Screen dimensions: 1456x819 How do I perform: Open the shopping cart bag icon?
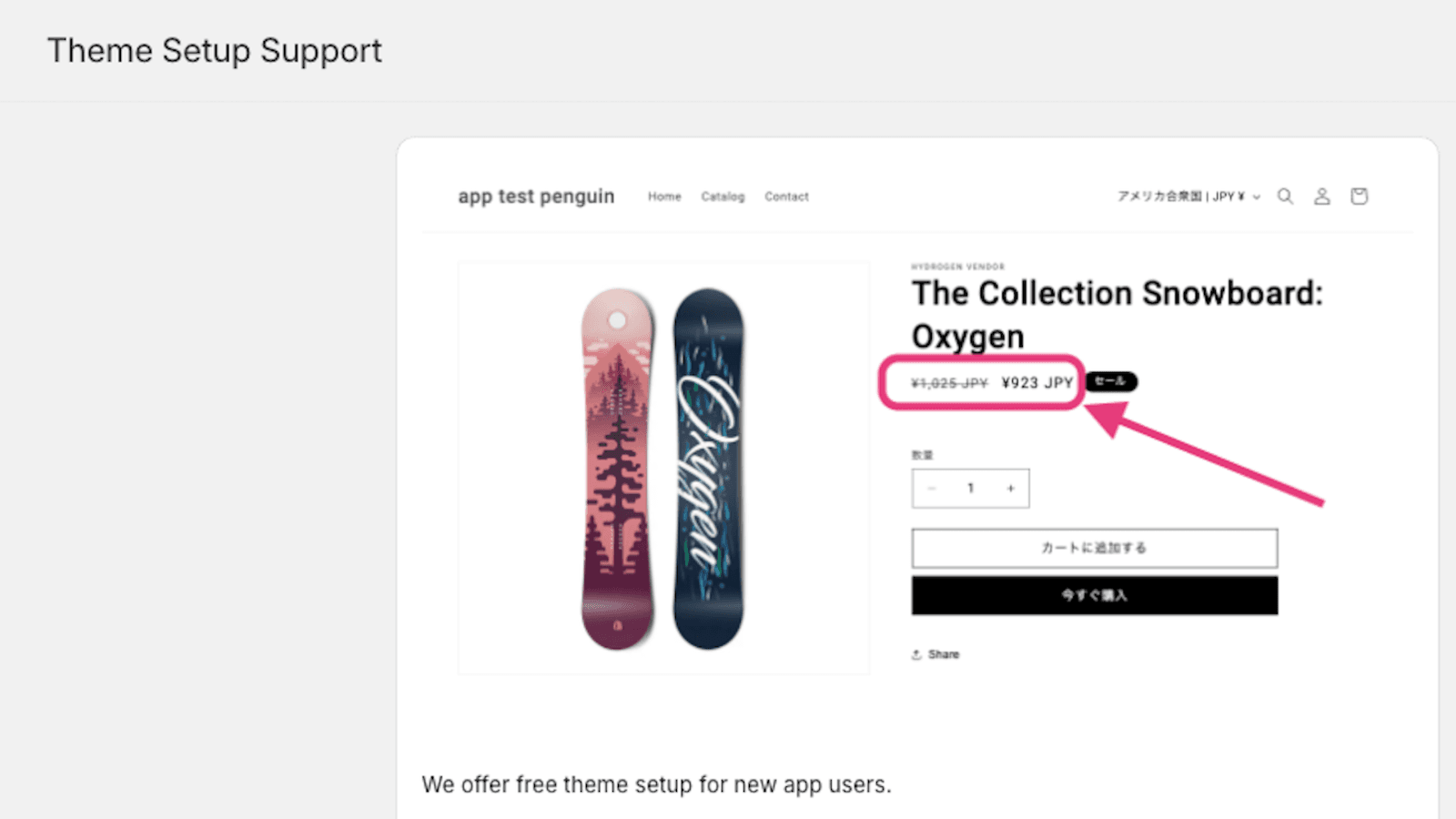[1359, 197]
